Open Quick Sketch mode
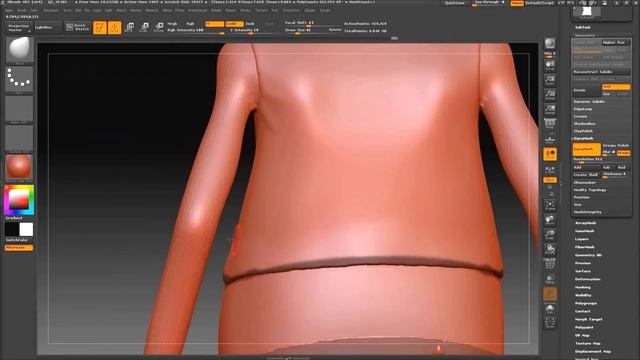 tap(78, 27)
